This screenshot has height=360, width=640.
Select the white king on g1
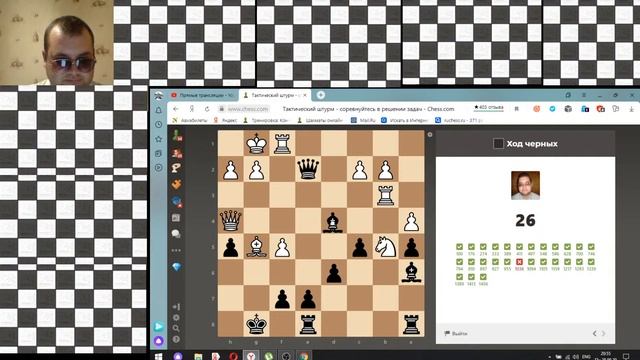(x=256, y=143)
